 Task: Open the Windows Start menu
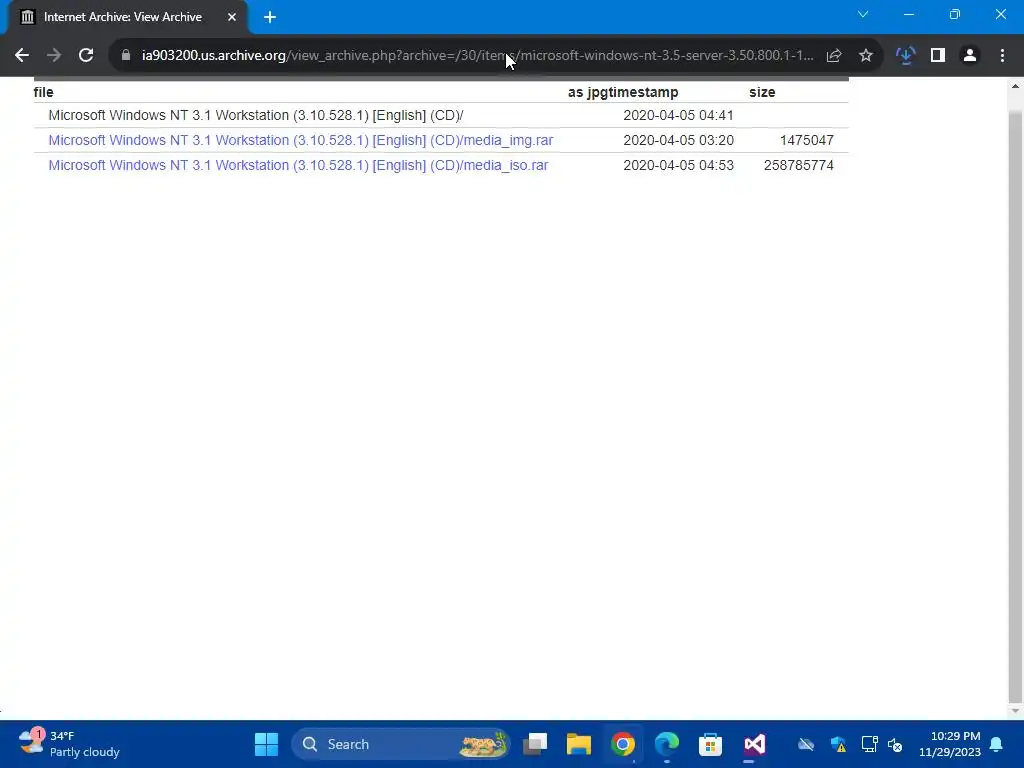click(x=266, y=744)
